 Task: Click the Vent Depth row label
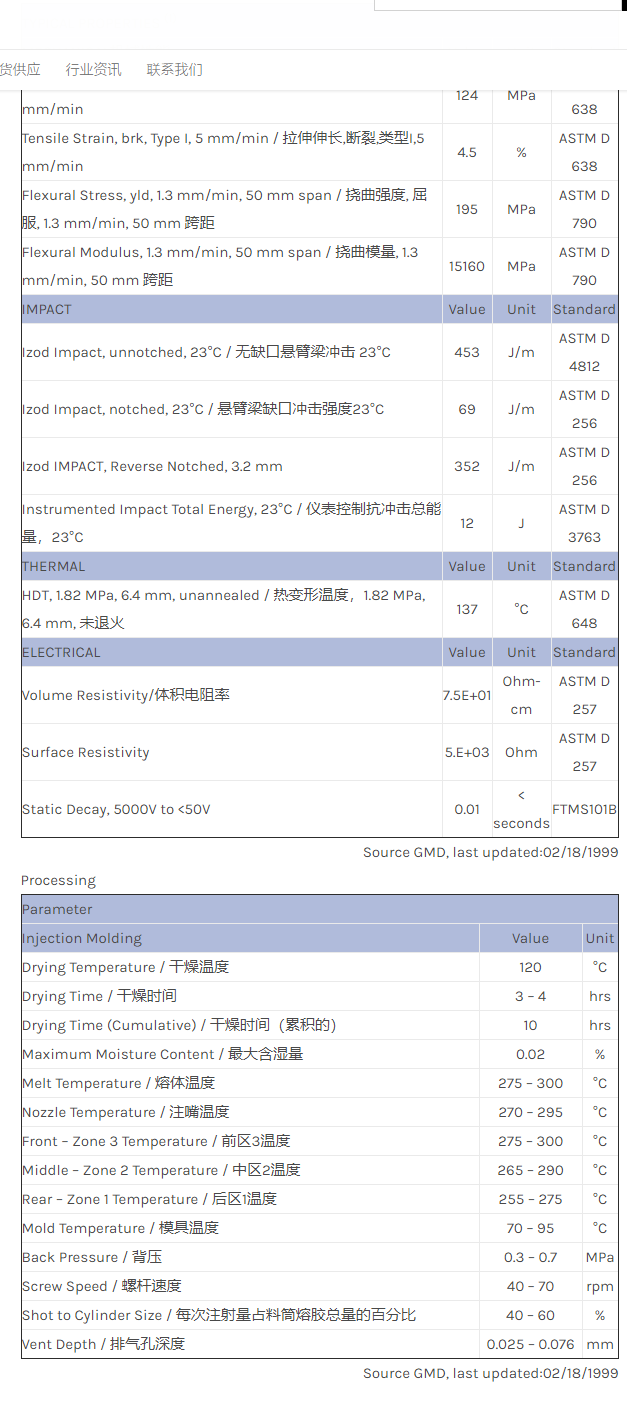[x=103, y=1344]
